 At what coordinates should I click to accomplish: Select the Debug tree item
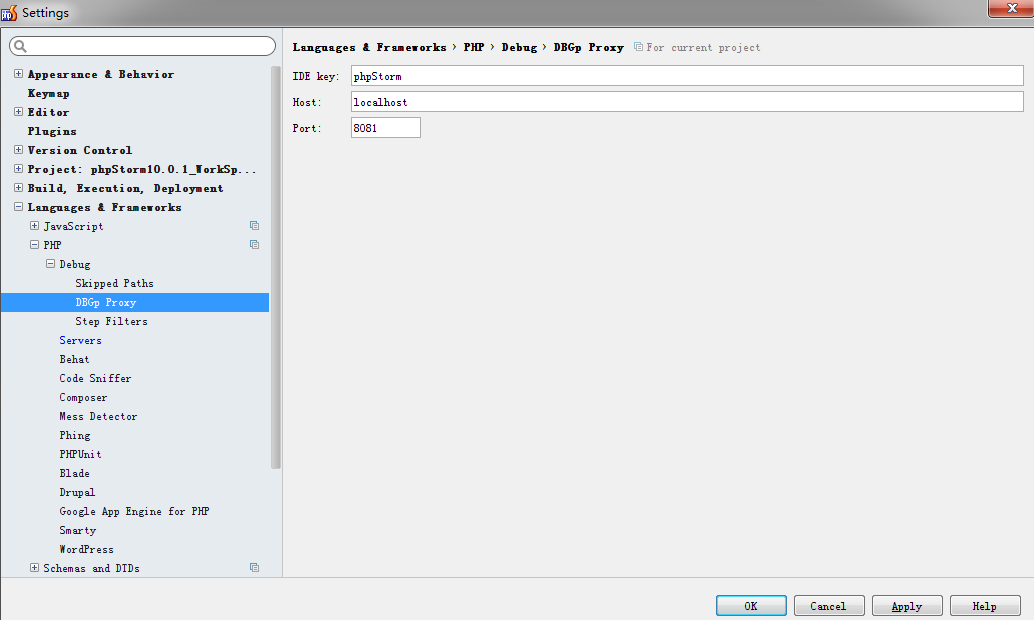75,264
